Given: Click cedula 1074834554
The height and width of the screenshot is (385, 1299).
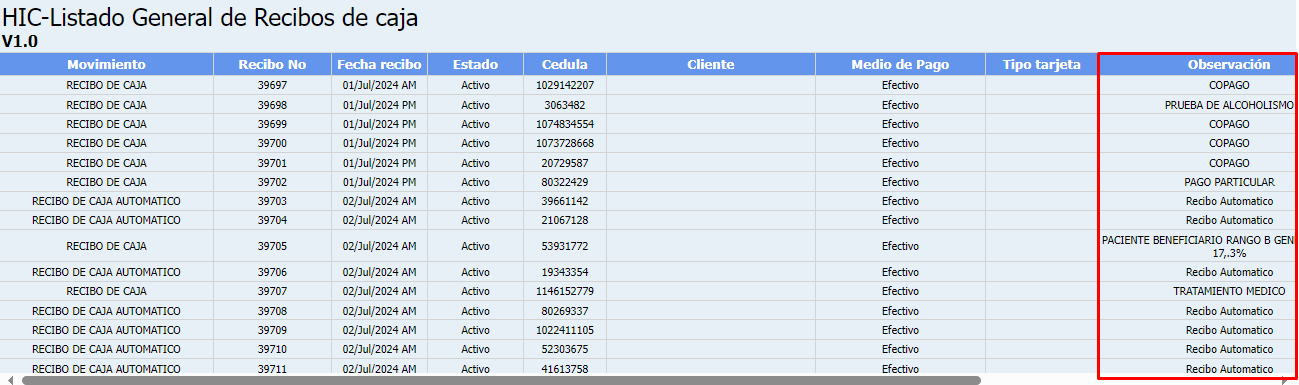Looking at the screenshot, I should pos(565,124).
